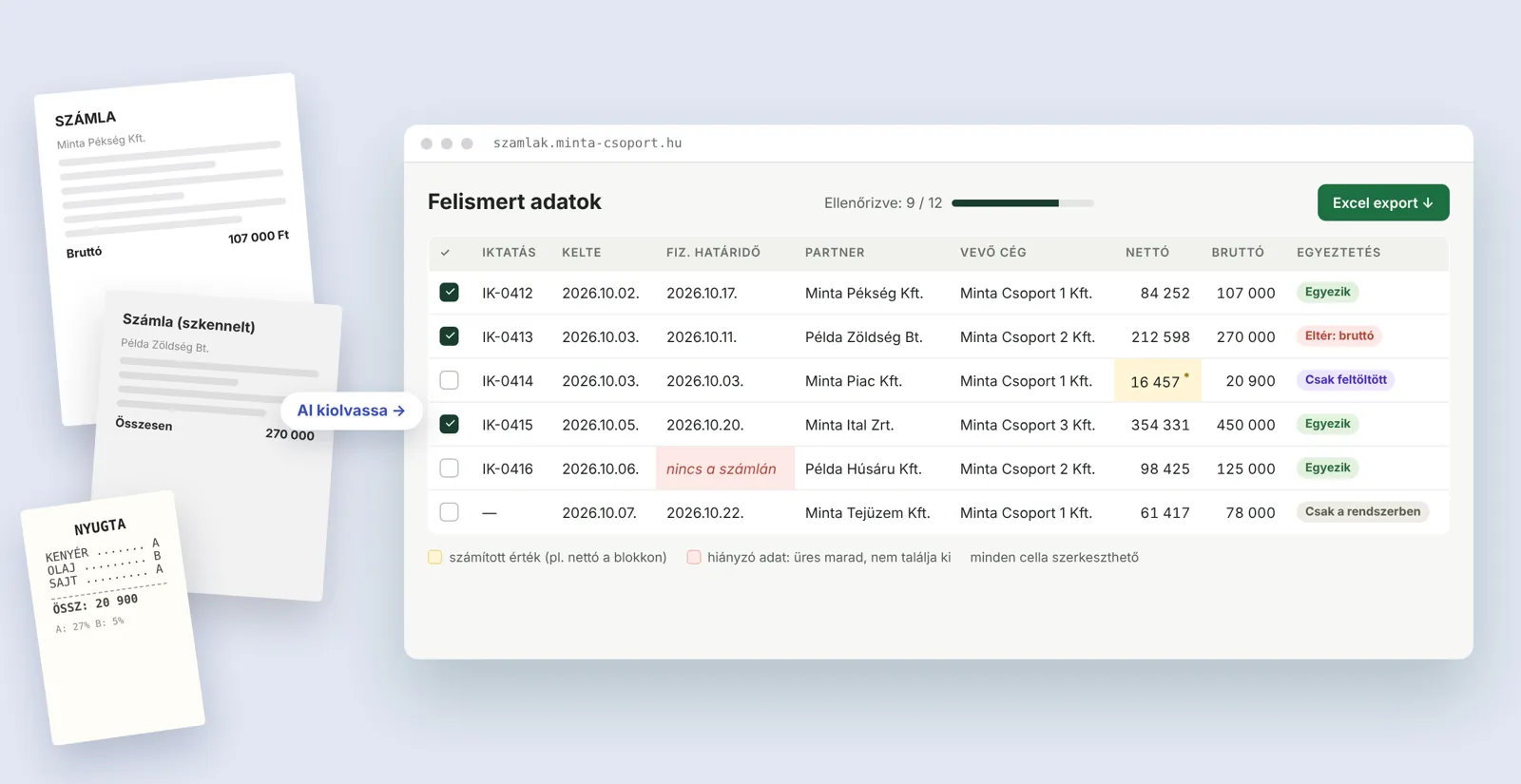Open the NYUGTA receipt thumbnail
This screenshot has width=1521, height=784.
[x=112, y=618]
